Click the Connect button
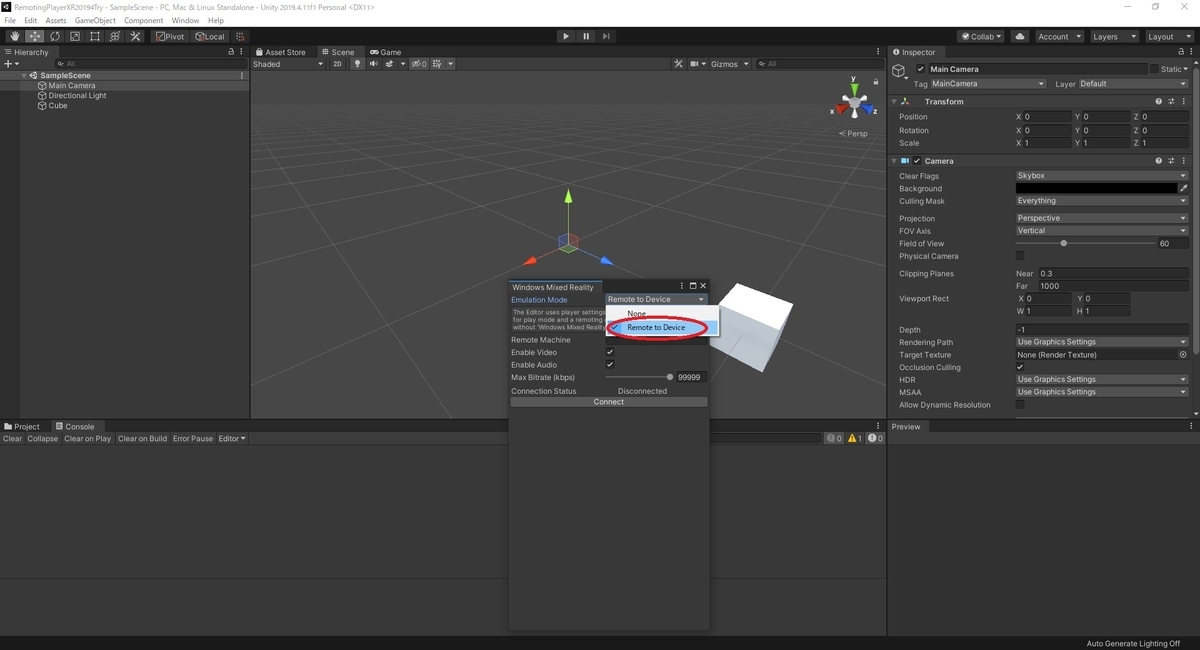The image size is (1200, 650). pyautogui.click(x=609, y=402)
